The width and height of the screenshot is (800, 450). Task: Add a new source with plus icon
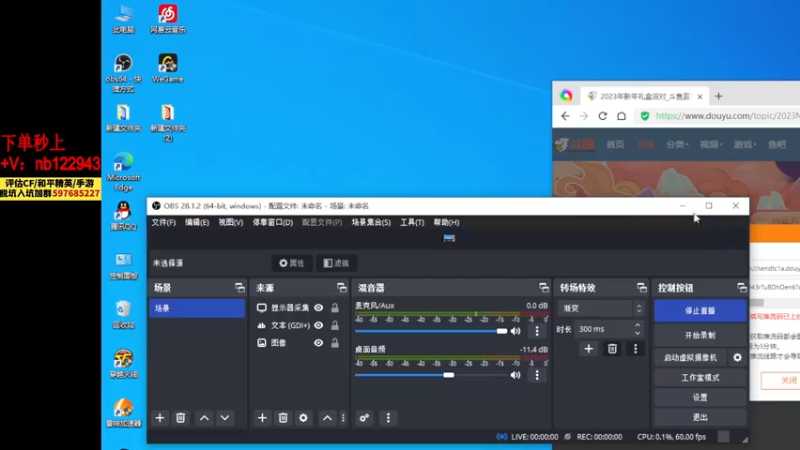click(x=262, y=418)
